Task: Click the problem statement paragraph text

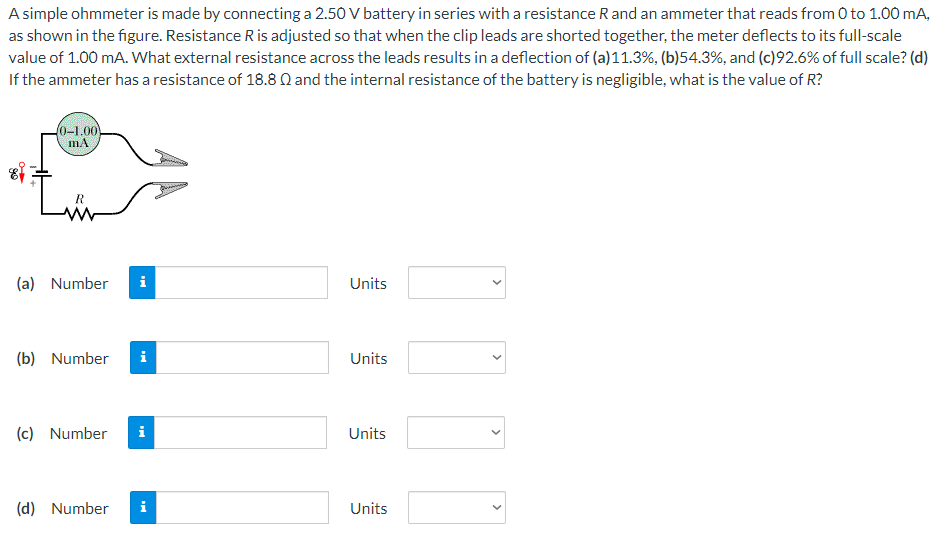Action: pos(469,46)
